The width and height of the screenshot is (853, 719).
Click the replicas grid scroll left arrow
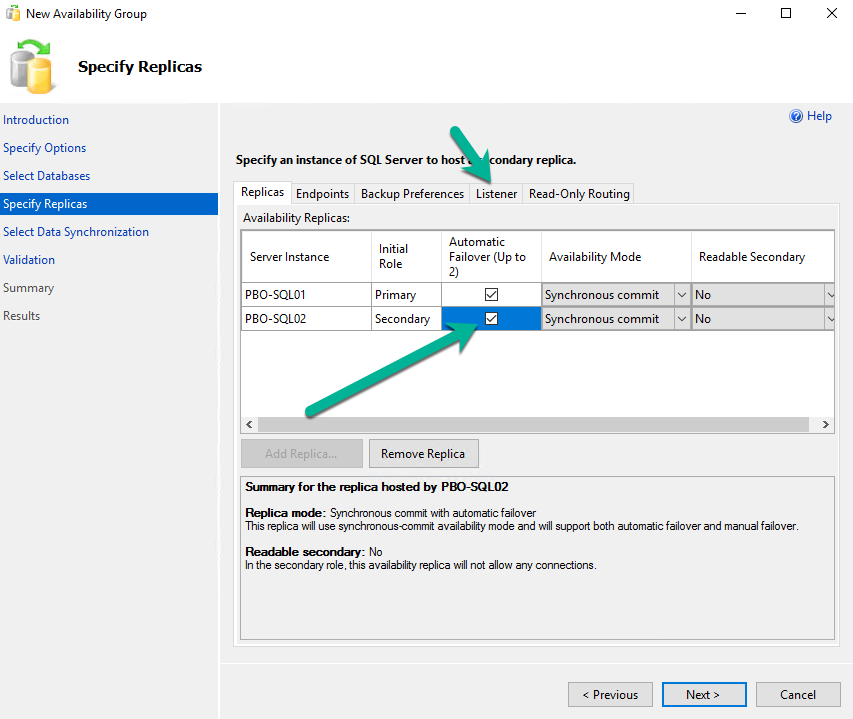249,424
